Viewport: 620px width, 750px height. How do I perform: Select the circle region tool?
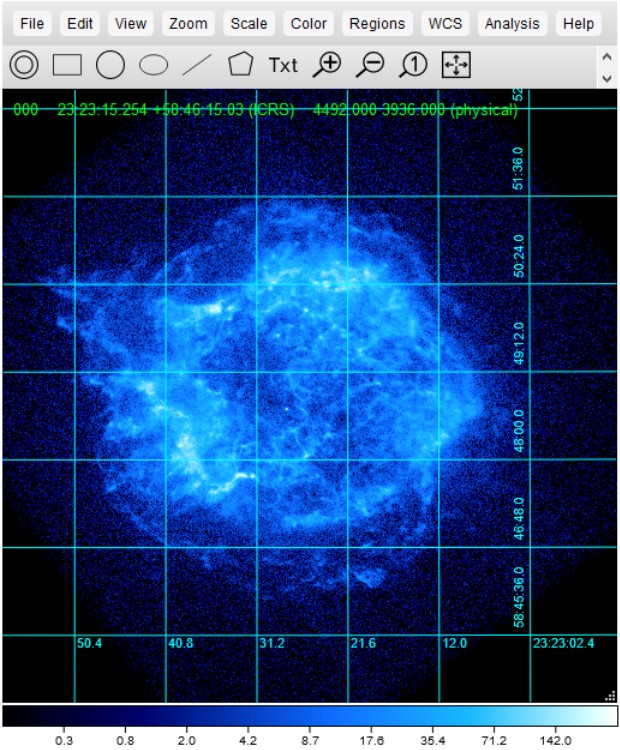tap(110, 65)
